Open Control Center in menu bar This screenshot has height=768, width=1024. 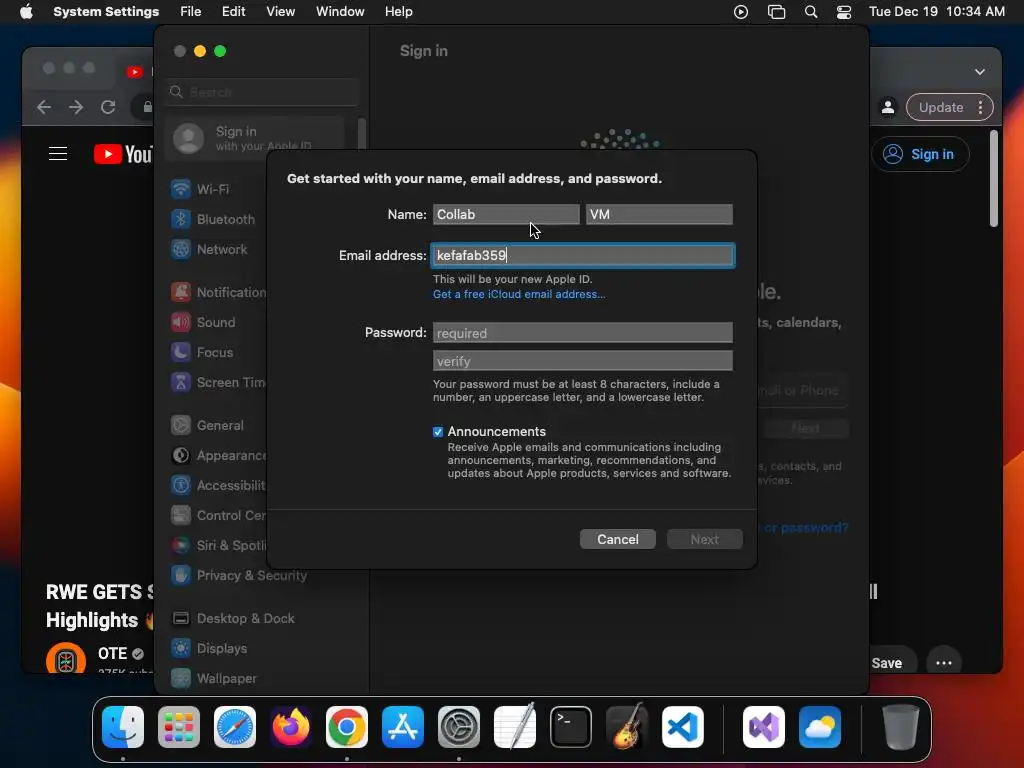[844, 12]
